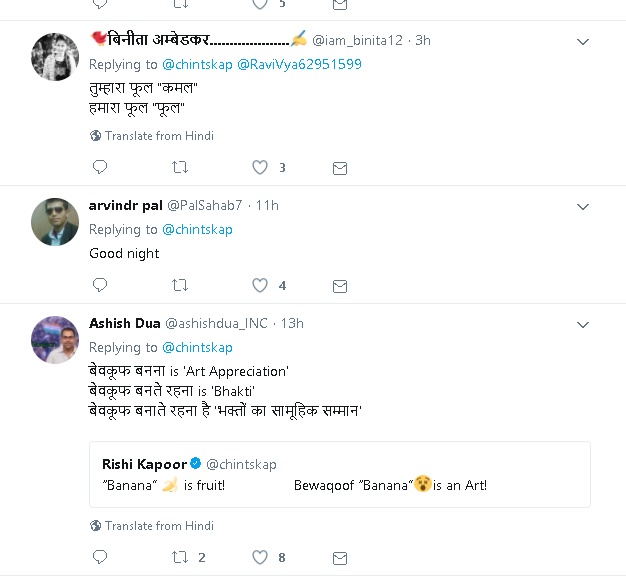Image resolution: width=626 pixels, height=577 pixels.
Task: Expand options menu for arvindr pal's tweet
Action: (x=583, y=206)
